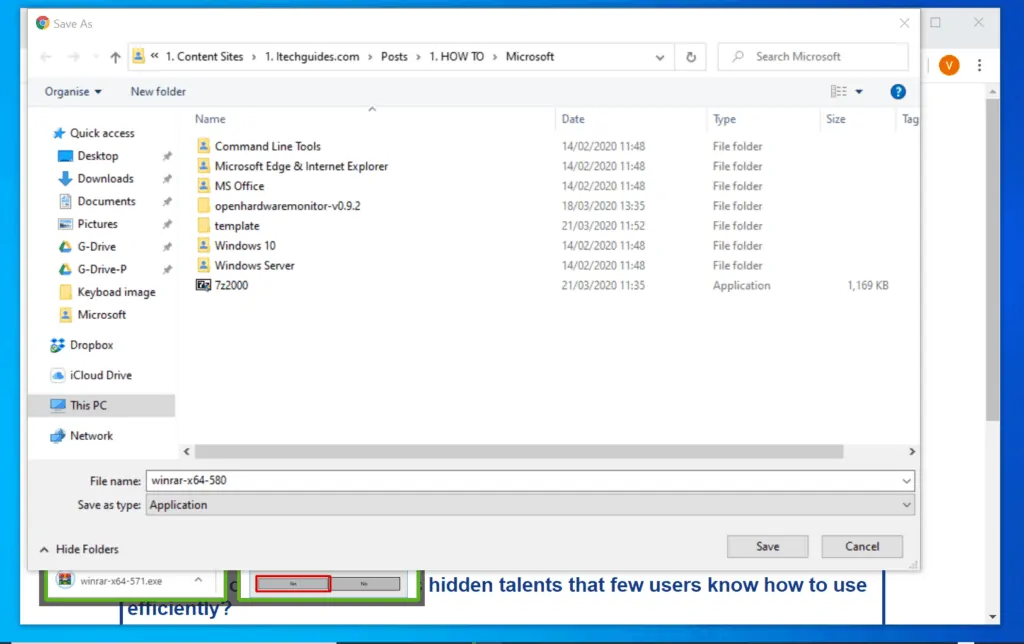Image resolution: width=1024 pixels, height=644 pixels.
Task: Click the Change your view icon
Action: [838, 91]
